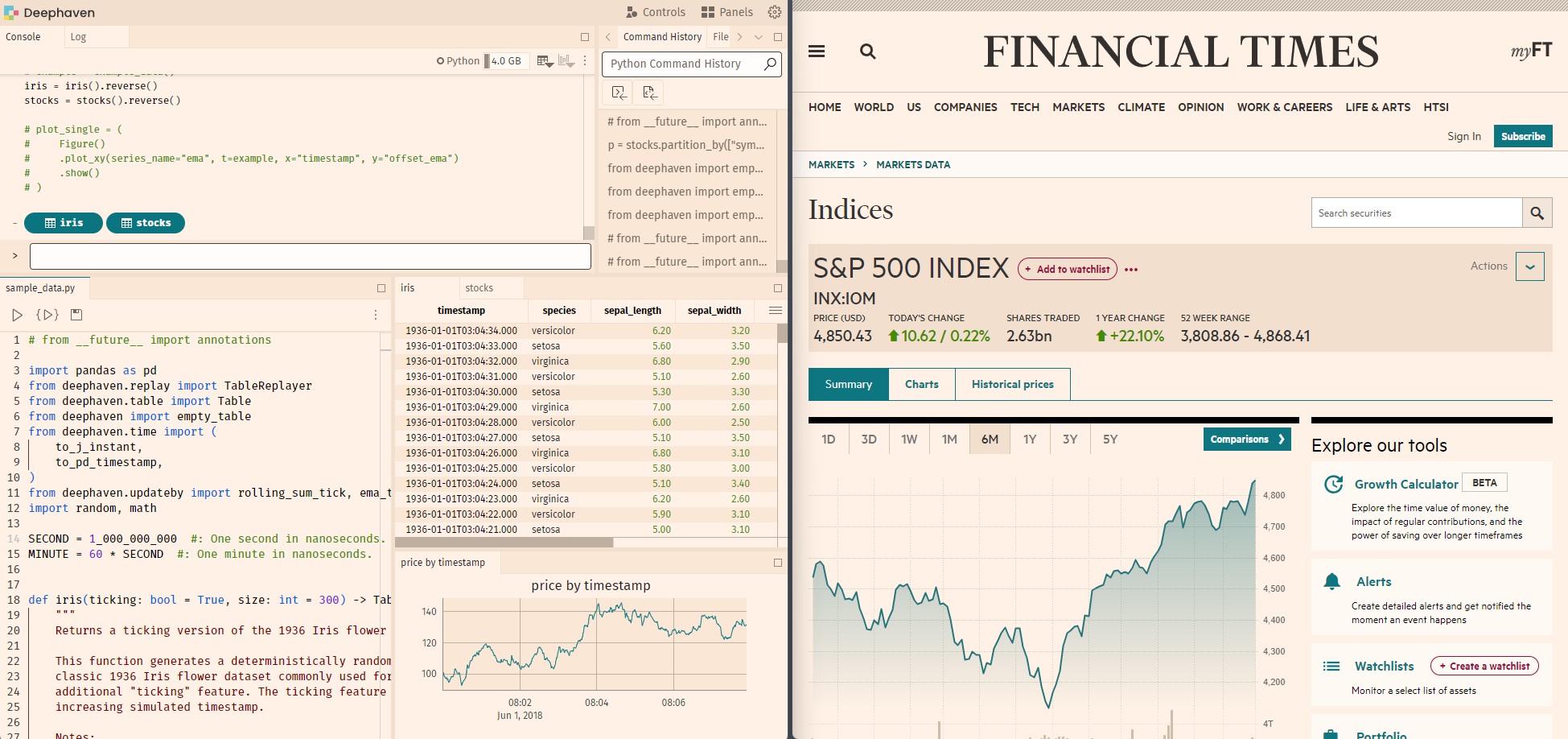Click the Subscribe button
This screenshot has width=1568, height=739.
1523,136
